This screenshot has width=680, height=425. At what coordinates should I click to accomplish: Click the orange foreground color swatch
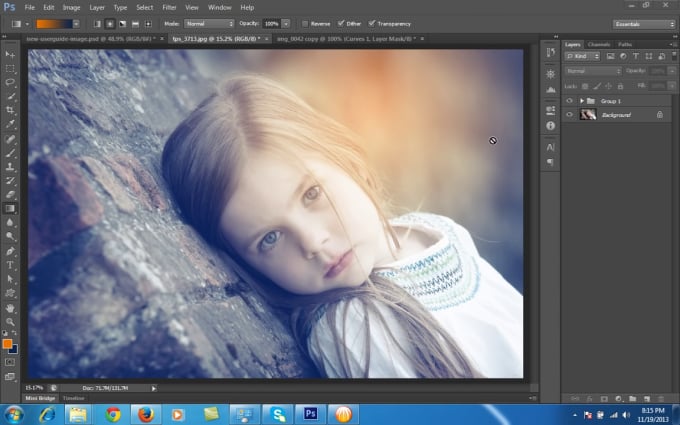tap(7, 343)
